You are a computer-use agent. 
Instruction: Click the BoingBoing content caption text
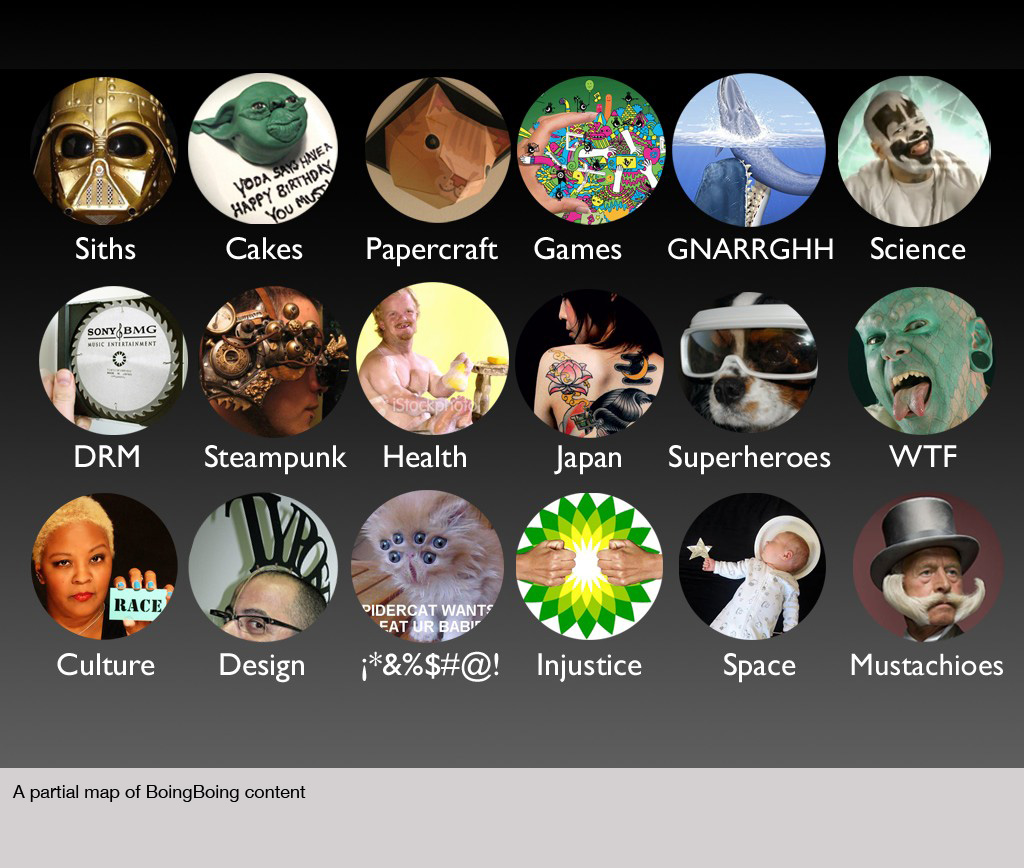point(159,792)
